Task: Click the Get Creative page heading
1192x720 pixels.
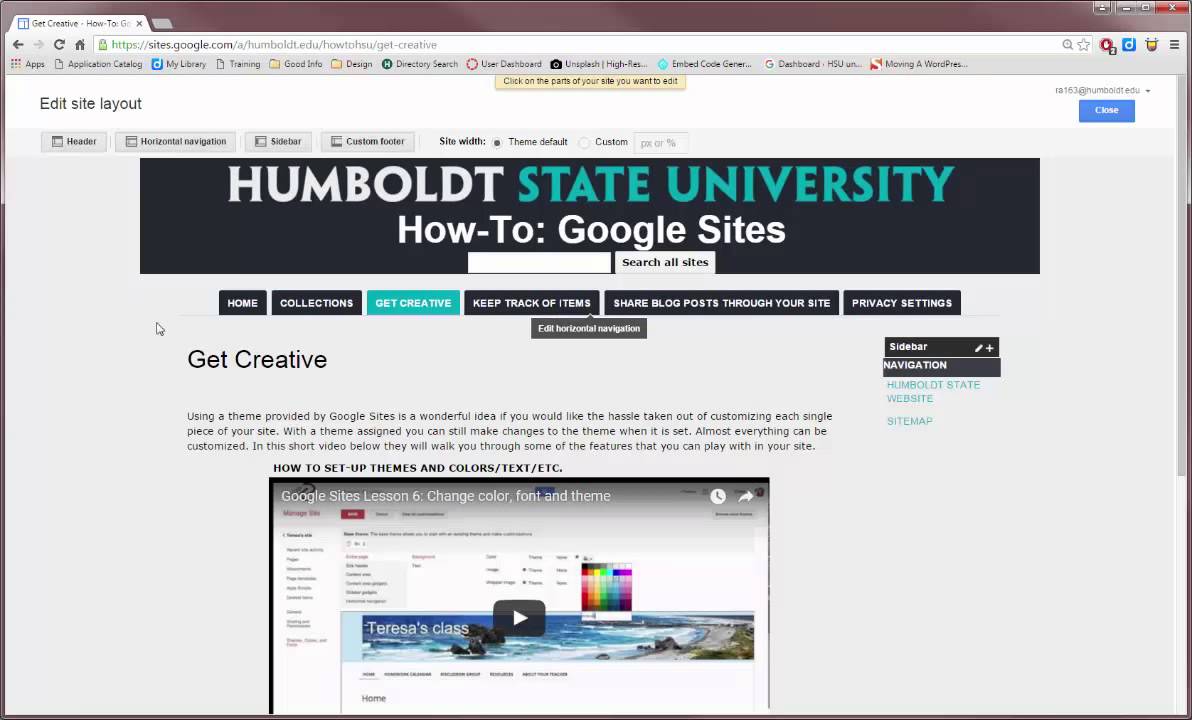Action: 257,360
